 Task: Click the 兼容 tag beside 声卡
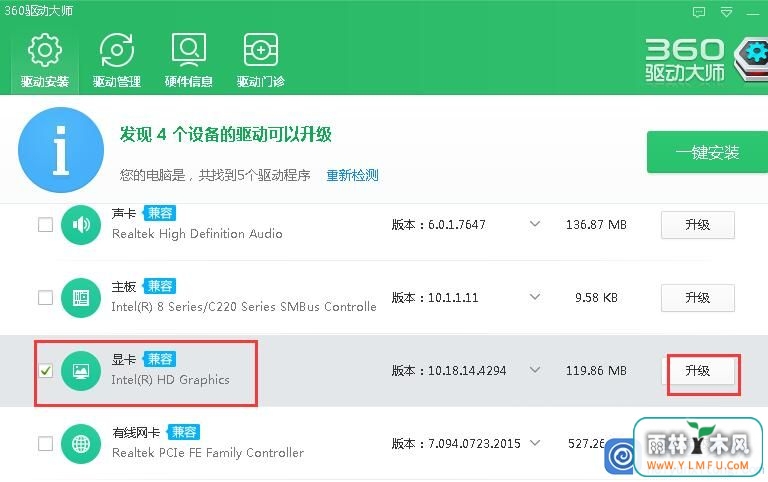click(160, 213)
